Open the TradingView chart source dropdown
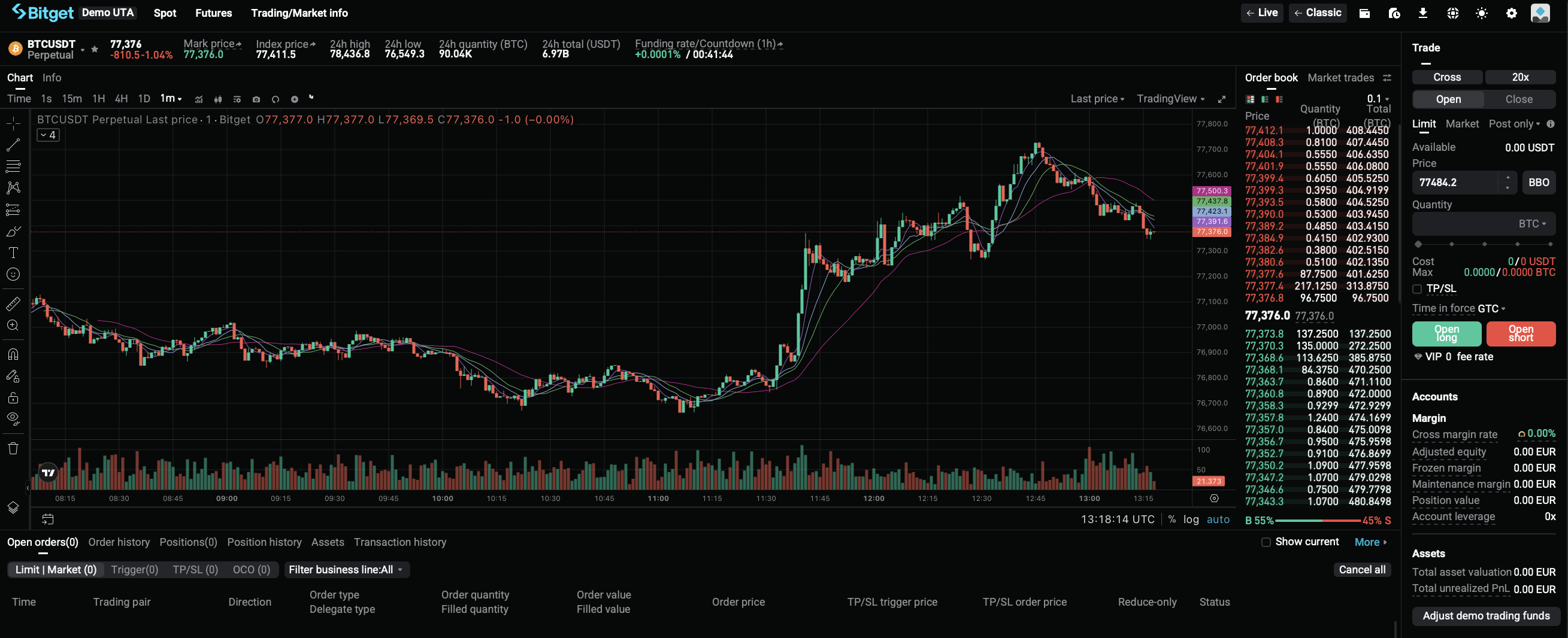The height and width of the screenshot is (638, 1568). point(1170,99)
